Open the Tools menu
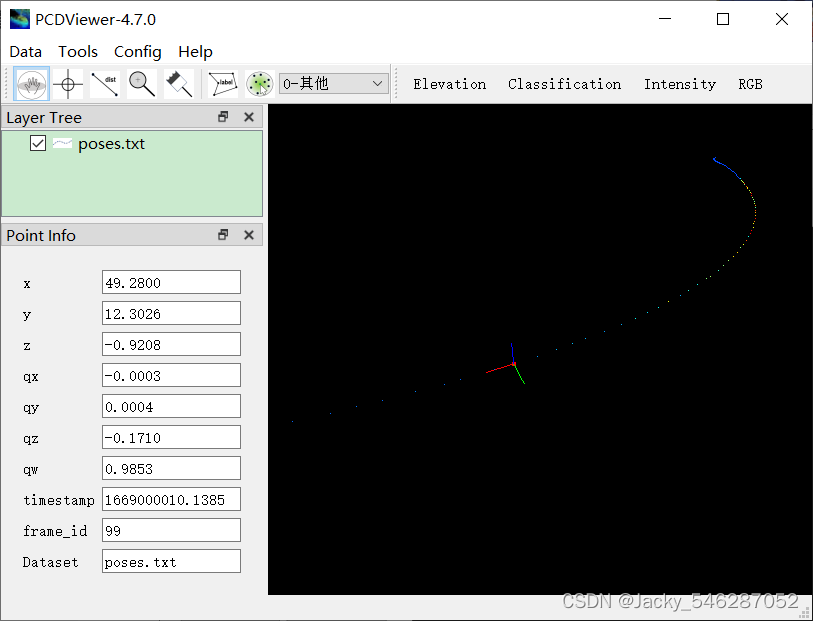Screen dimensions: 813x621 (78, 52)
